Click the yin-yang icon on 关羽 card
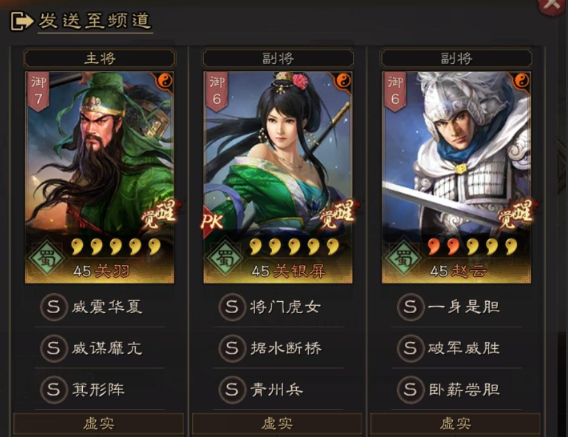The image size is (568, 437). pos(165,80)
